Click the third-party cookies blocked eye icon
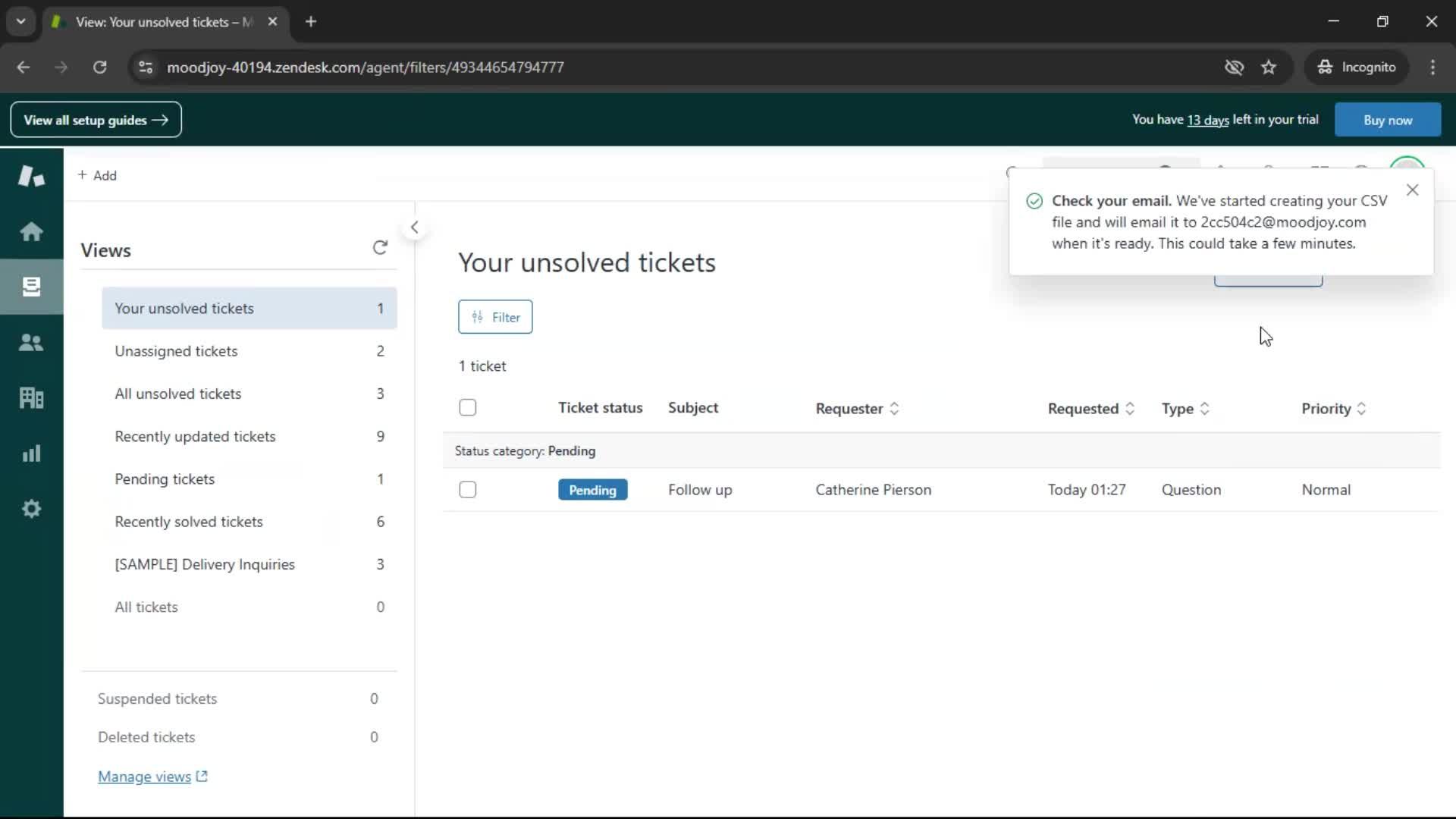 click(x=1234, y=67)
